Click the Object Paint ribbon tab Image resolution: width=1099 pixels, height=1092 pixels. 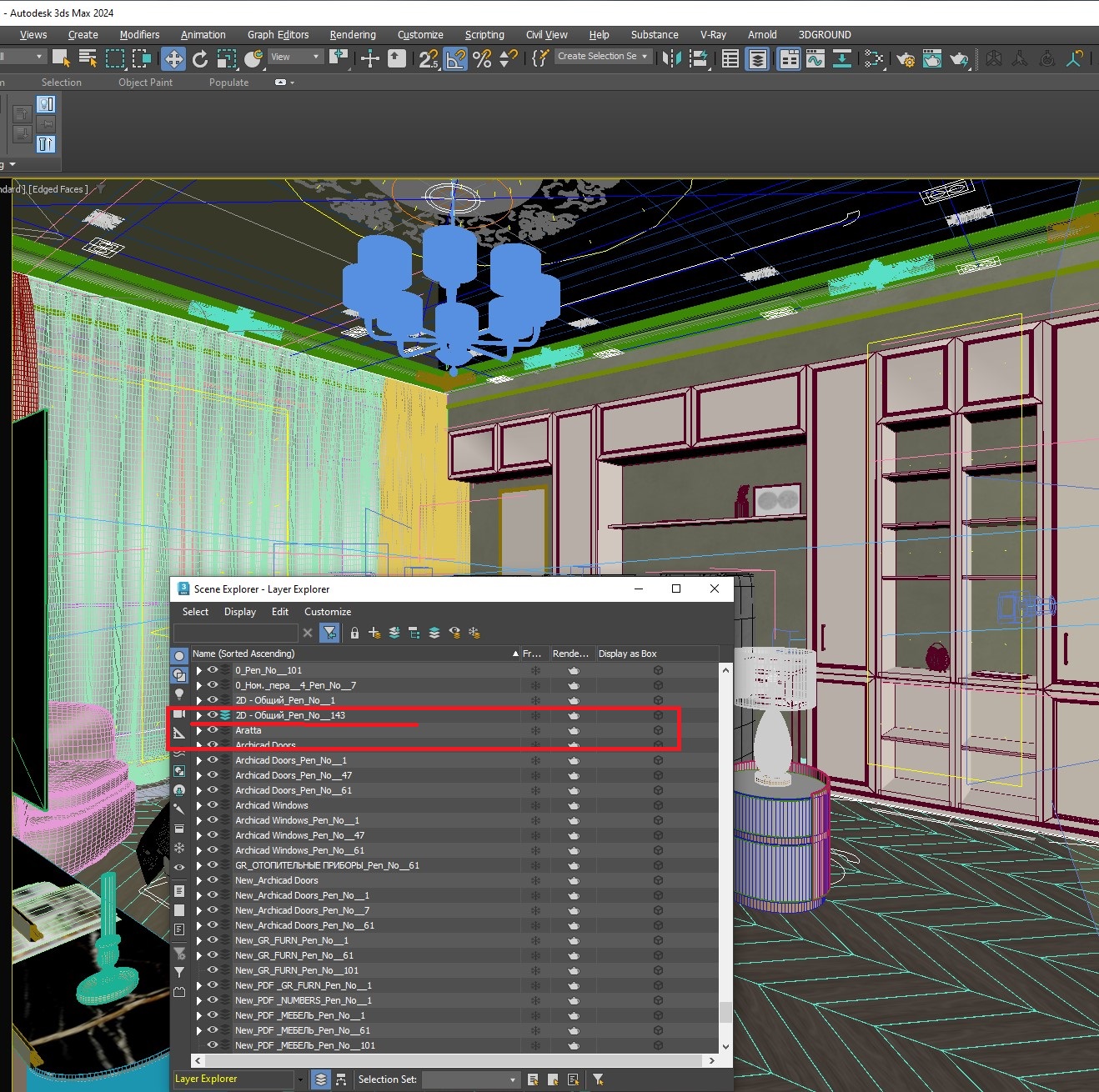tap(145, 83)
